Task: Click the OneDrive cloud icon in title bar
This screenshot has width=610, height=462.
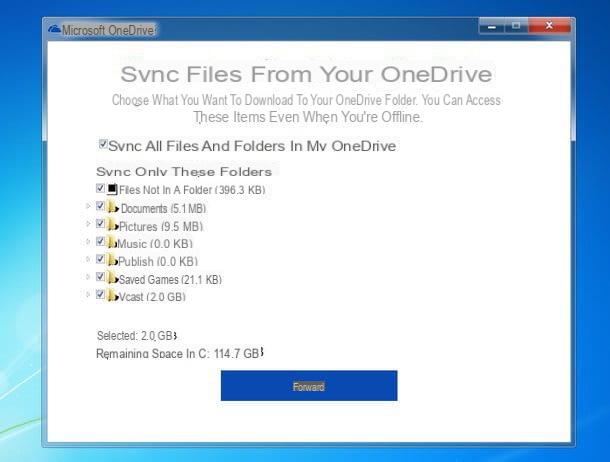Action: point(54,29)
